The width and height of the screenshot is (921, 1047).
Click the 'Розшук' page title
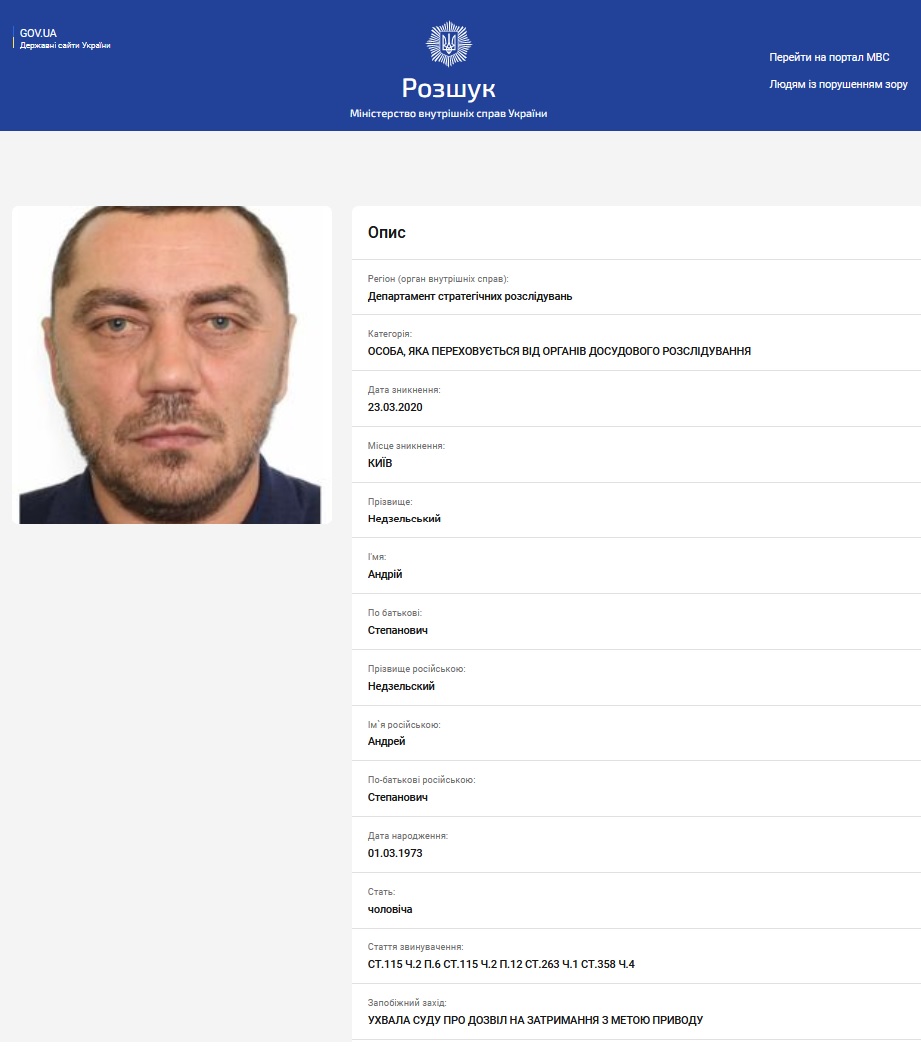click(x=448, y=88)
